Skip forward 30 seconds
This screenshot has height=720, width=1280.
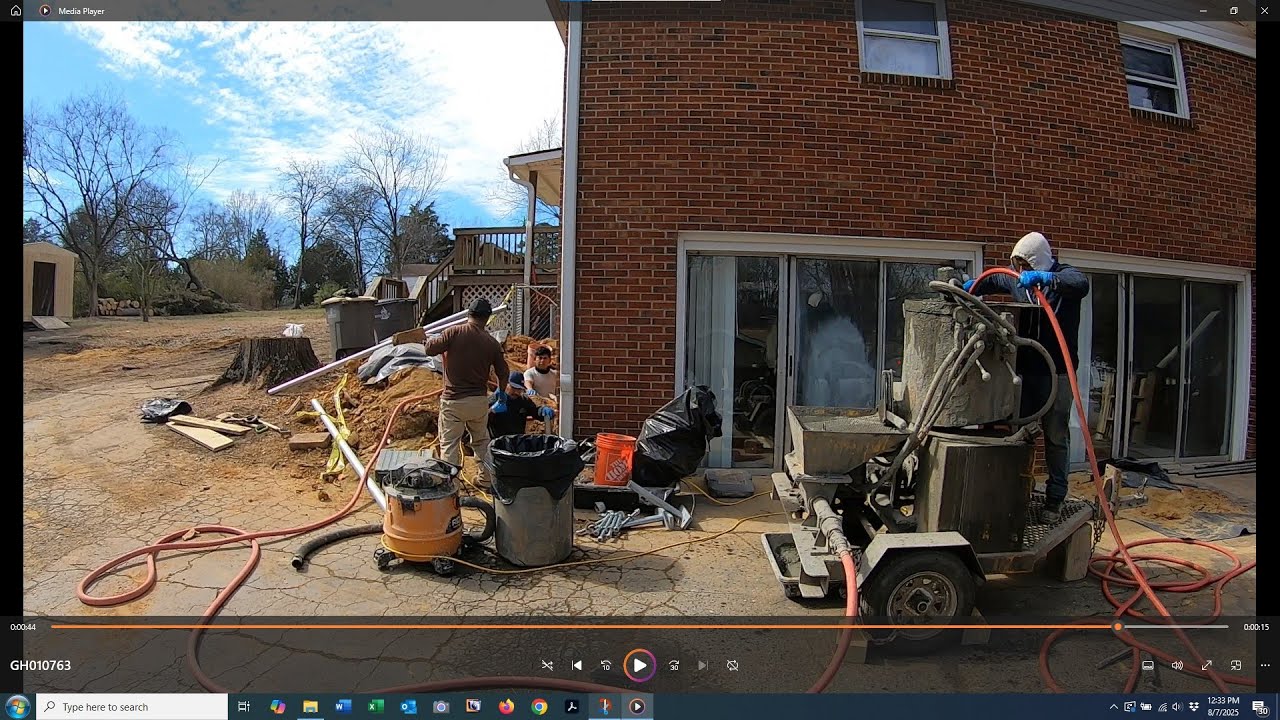click(674, 665)
